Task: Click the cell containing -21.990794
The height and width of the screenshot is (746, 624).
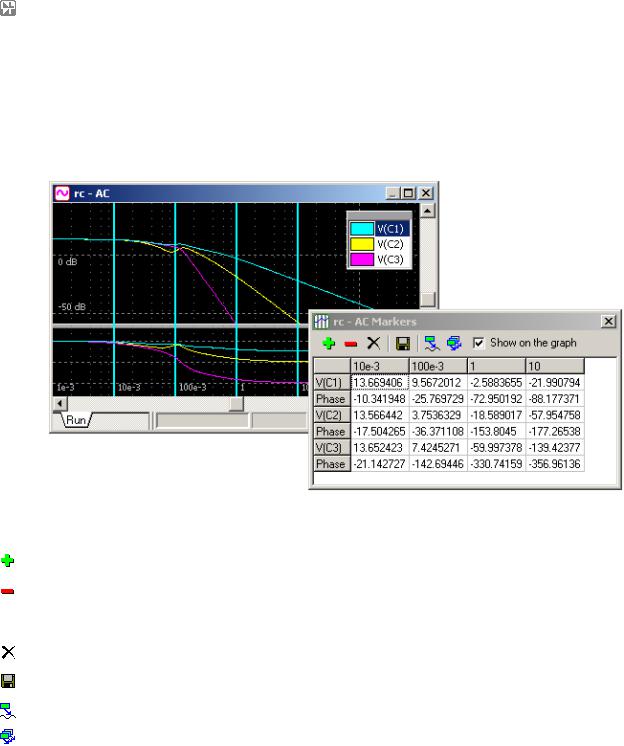Action: pyautogui.click(x=555, y=383)
